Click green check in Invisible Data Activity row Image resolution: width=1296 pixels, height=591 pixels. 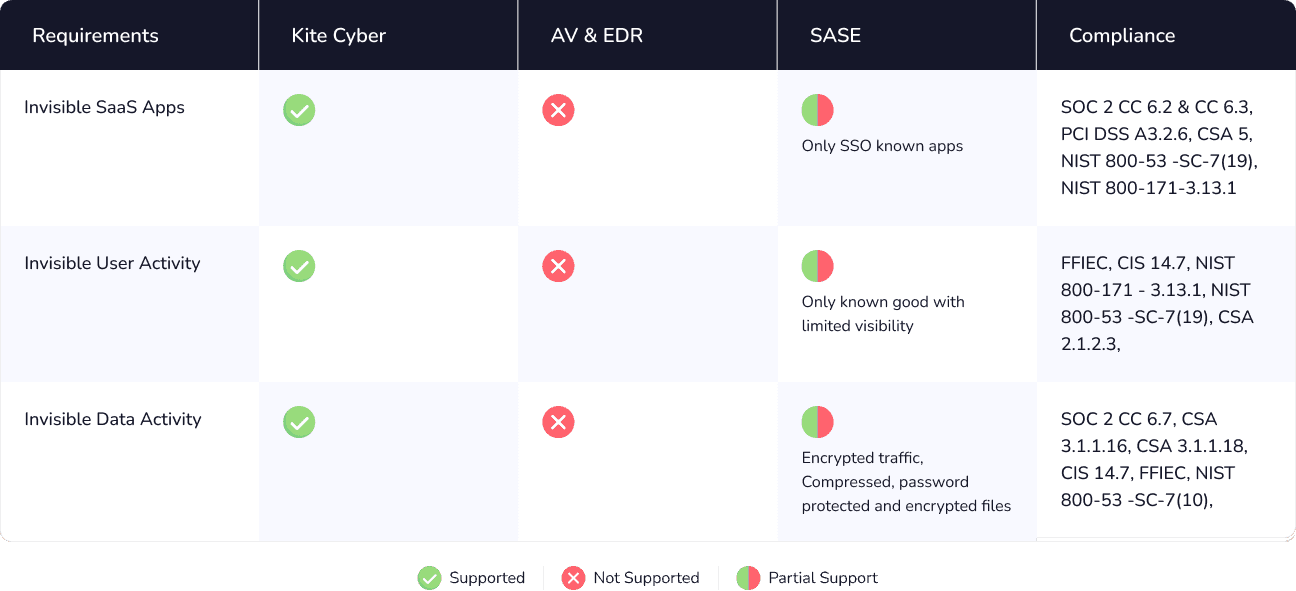(x=299, y=422)
